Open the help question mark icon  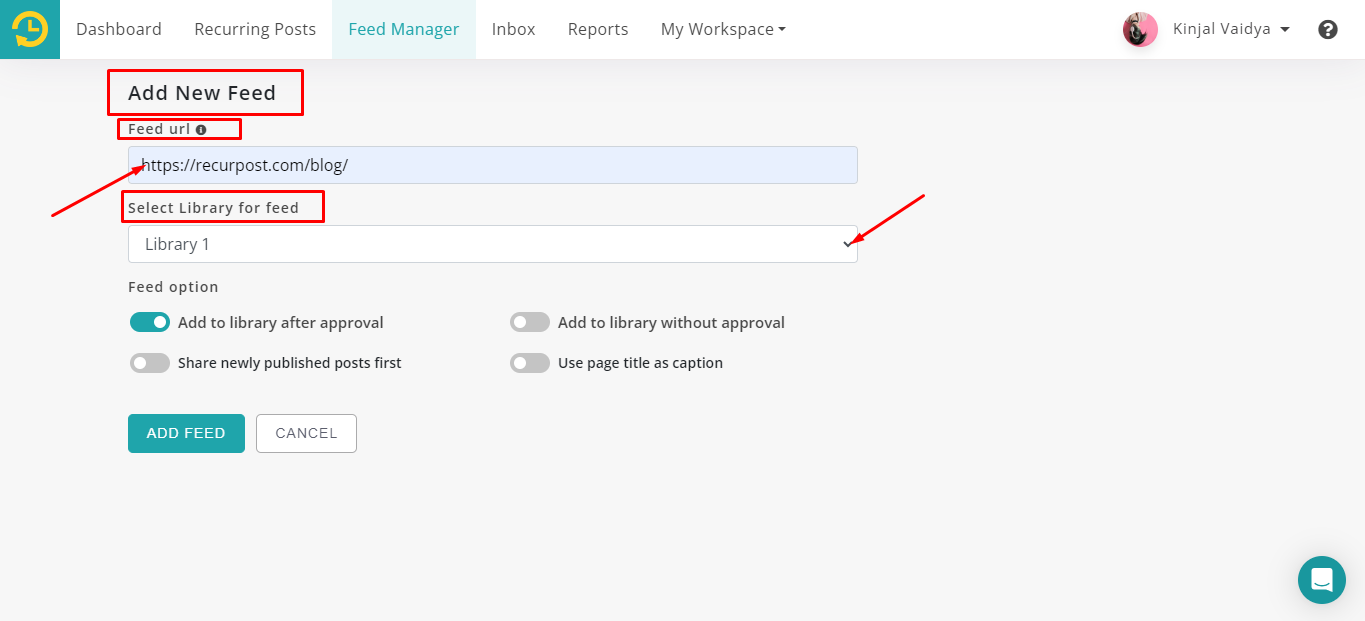point(1327,30)
